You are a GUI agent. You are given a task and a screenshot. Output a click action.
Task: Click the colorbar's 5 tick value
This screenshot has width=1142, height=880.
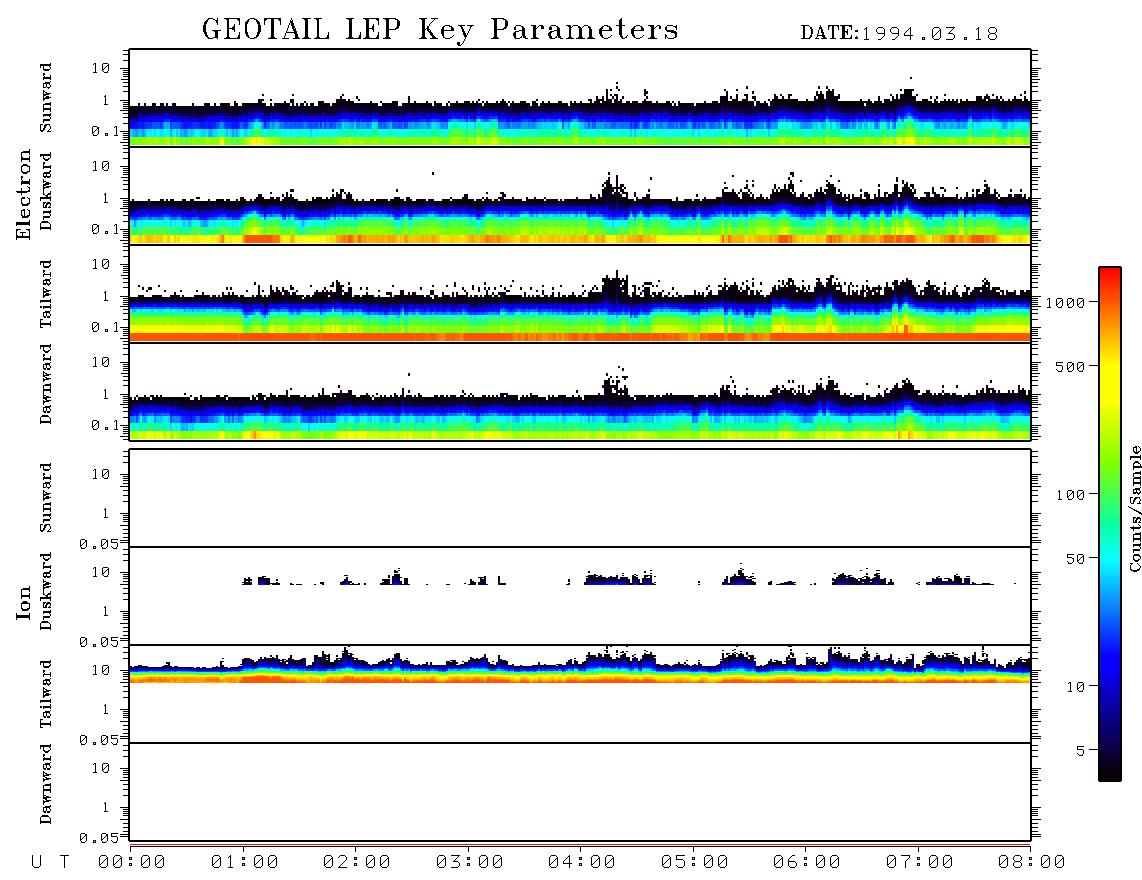coord(1081,750)
